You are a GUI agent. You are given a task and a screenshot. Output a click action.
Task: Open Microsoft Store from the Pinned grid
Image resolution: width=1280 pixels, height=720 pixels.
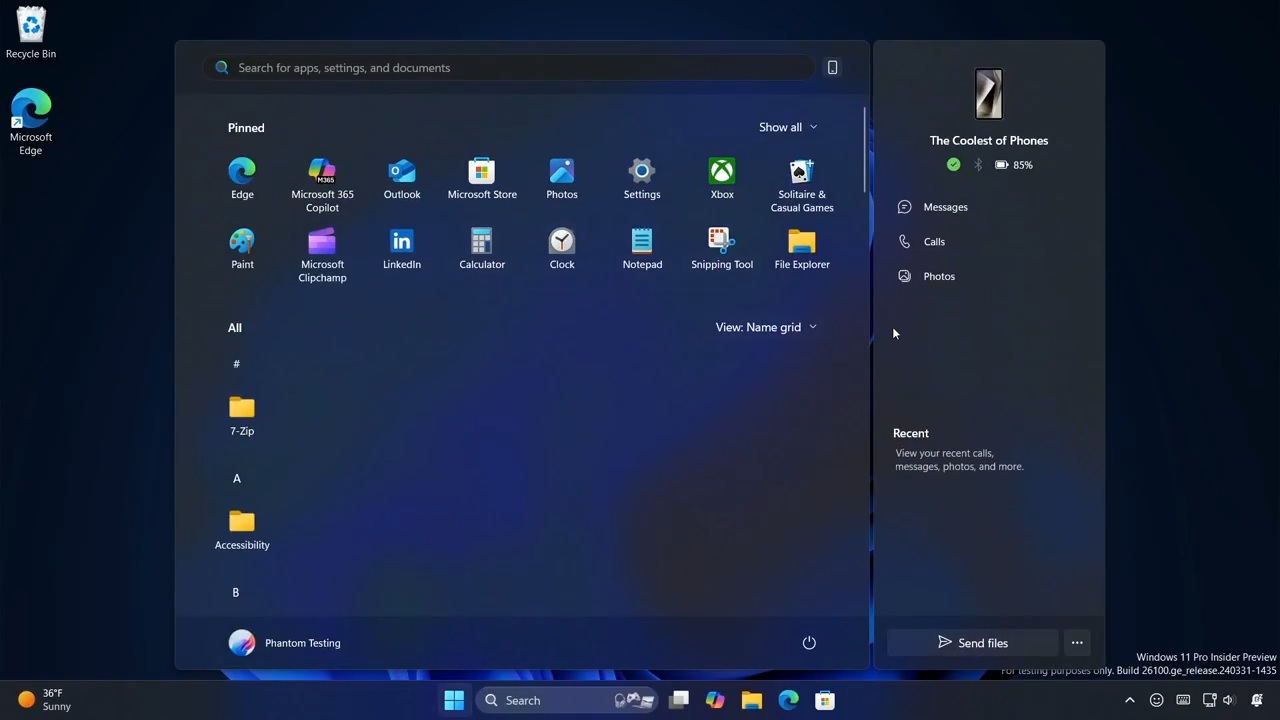pyautogui.click(x=482, y=180)
